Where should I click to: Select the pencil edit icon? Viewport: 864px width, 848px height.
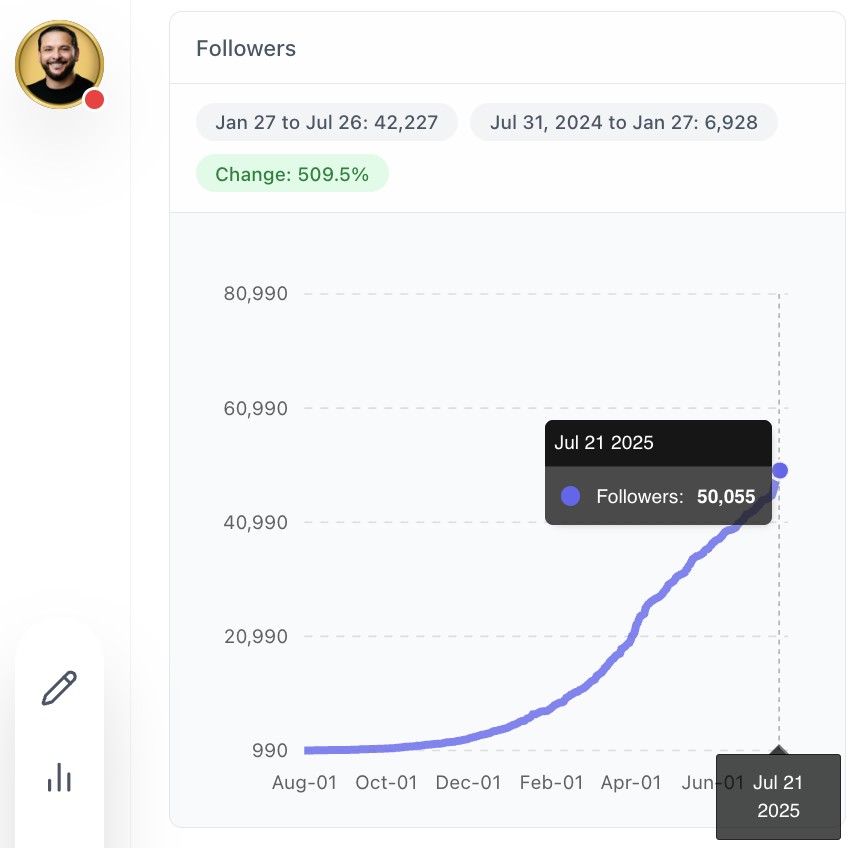[x=59, y=688]
